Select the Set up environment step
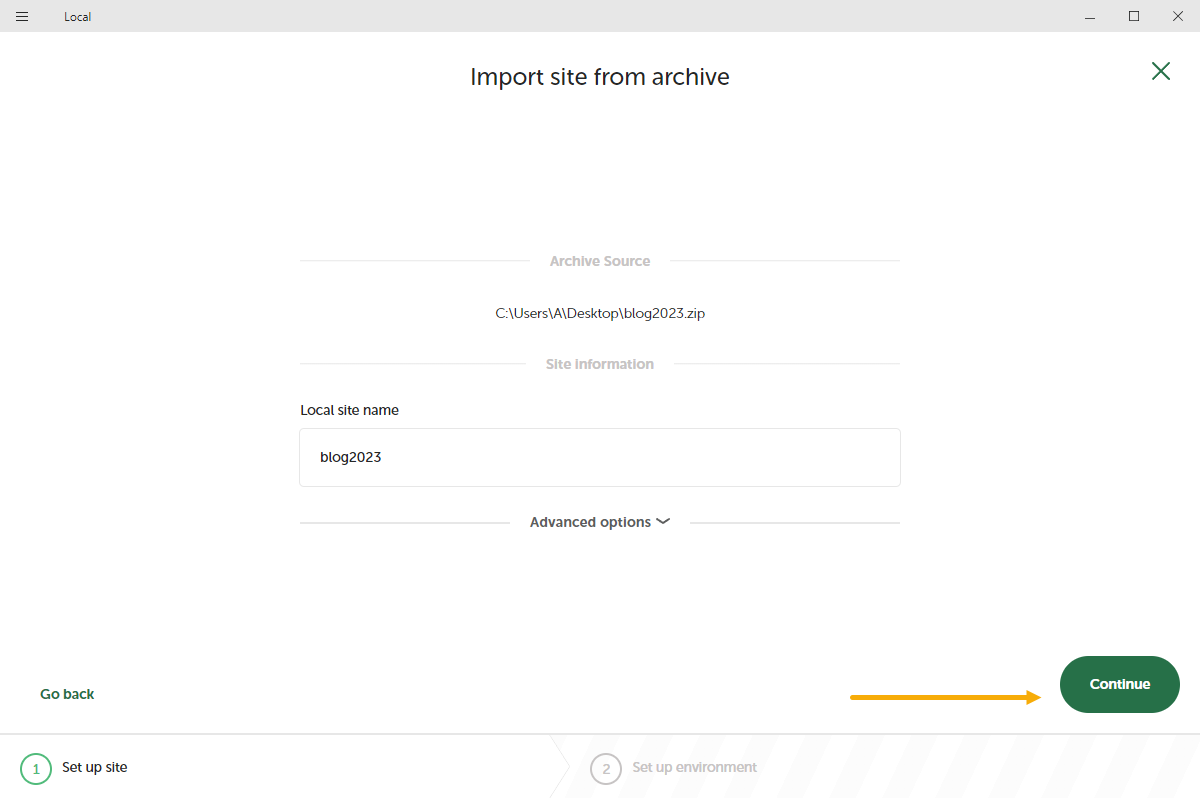1200x798 pixels. coord(694,767)
